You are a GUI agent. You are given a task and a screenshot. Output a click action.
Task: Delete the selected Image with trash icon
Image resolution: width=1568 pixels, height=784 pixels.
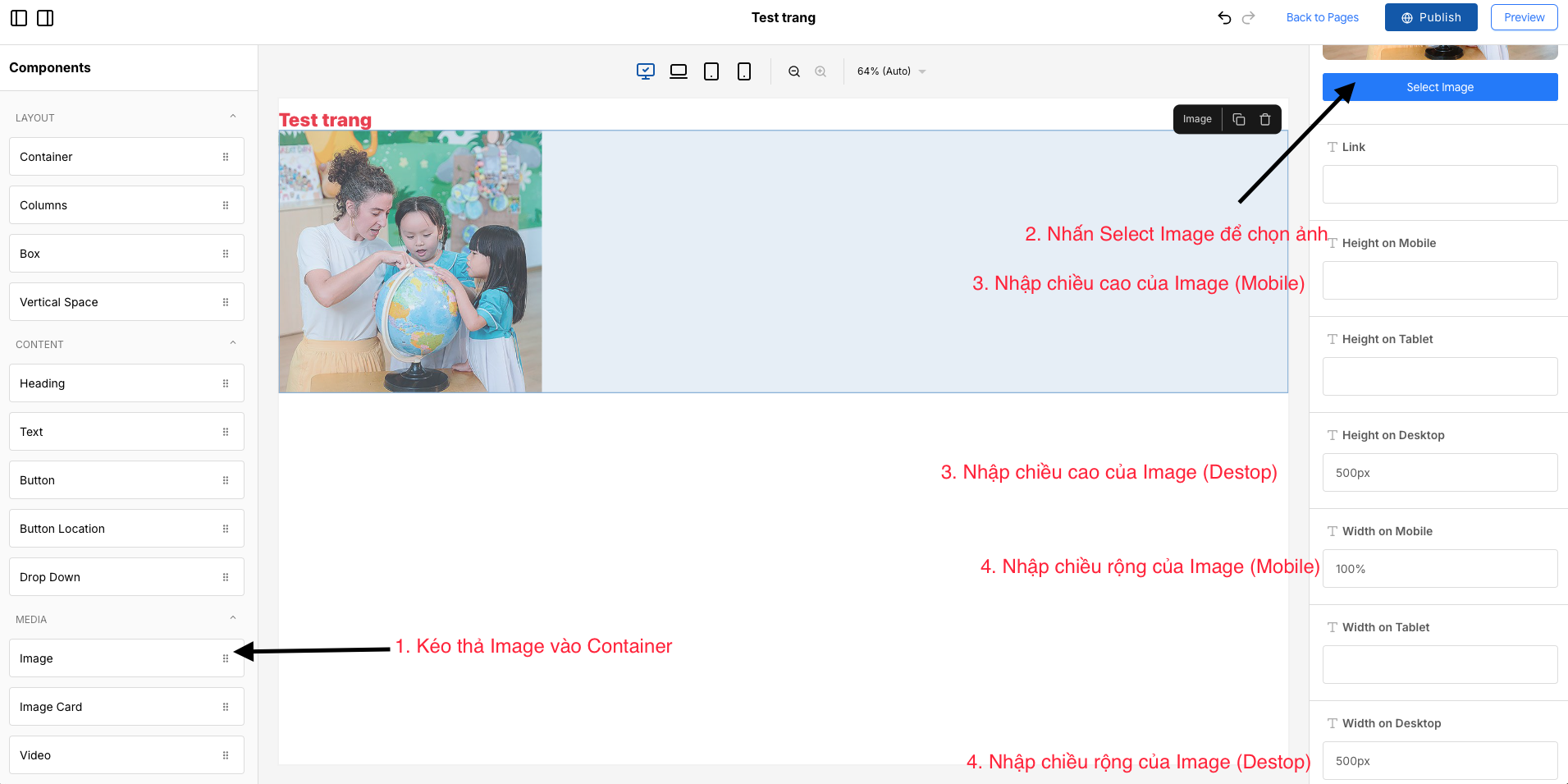point(1265,119)
